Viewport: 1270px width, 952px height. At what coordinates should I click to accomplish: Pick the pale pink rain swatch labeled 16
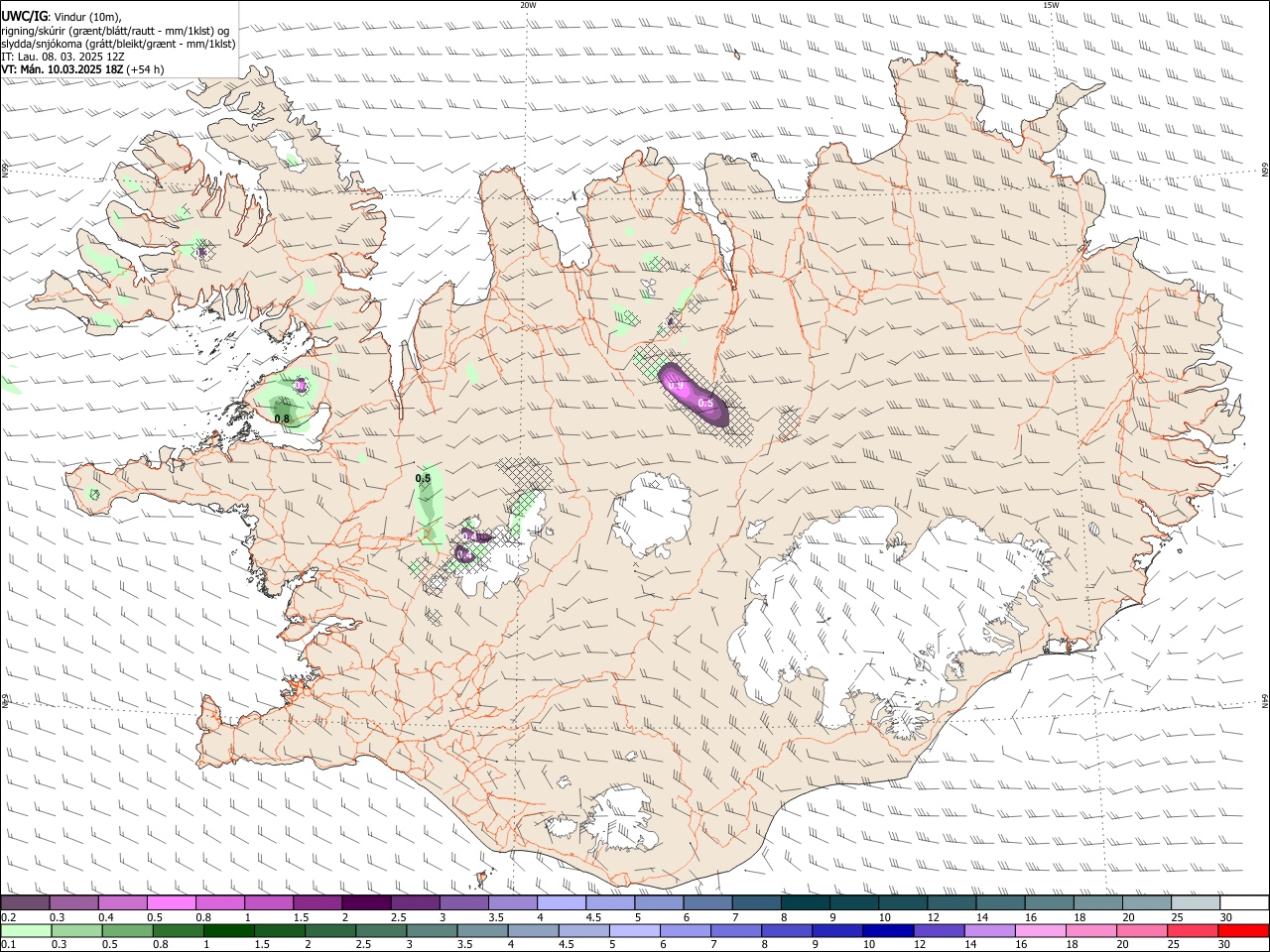(x=1039, y=930)
